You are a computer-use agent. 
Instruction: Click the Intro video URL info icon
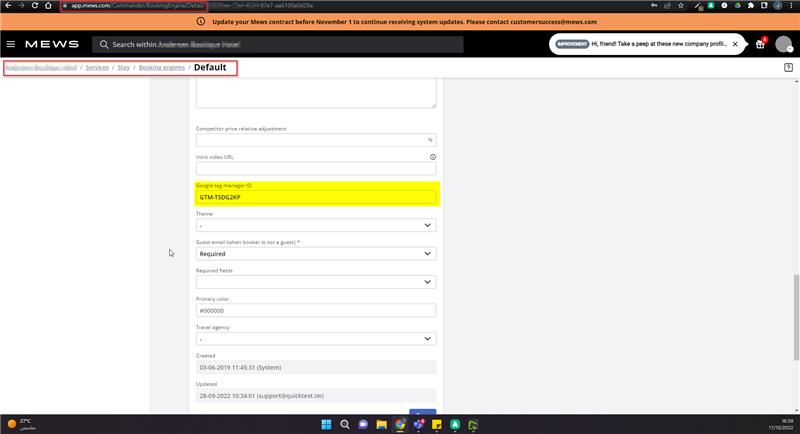[x=432, y=157]
